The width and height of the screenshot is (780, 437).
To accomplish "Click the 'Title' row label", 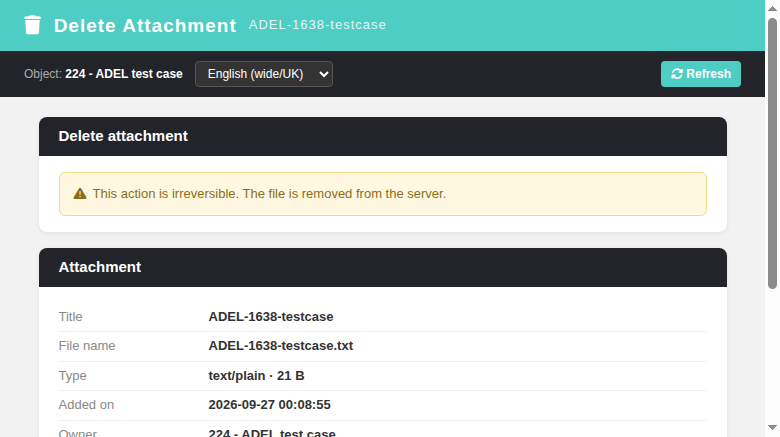I will click(71, 317).
